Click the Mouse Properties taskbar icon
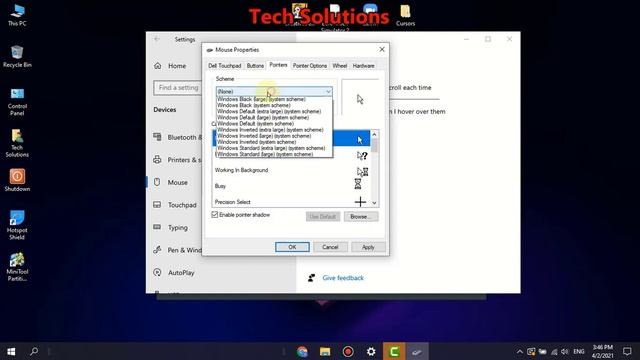640x360 pixels. pyautogui.click(x=417, y=351)
